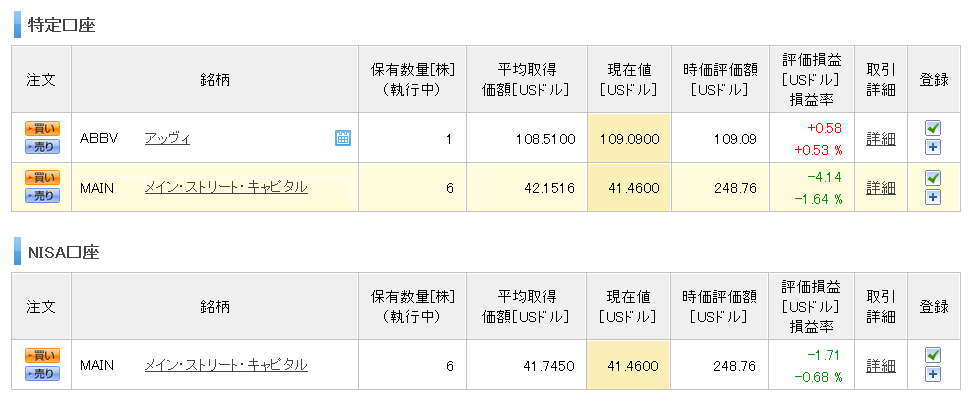This screenshot has height=405, width=974.
Task: Open the calendar icon beside アッヴィ
Action: tap(343, 138)
